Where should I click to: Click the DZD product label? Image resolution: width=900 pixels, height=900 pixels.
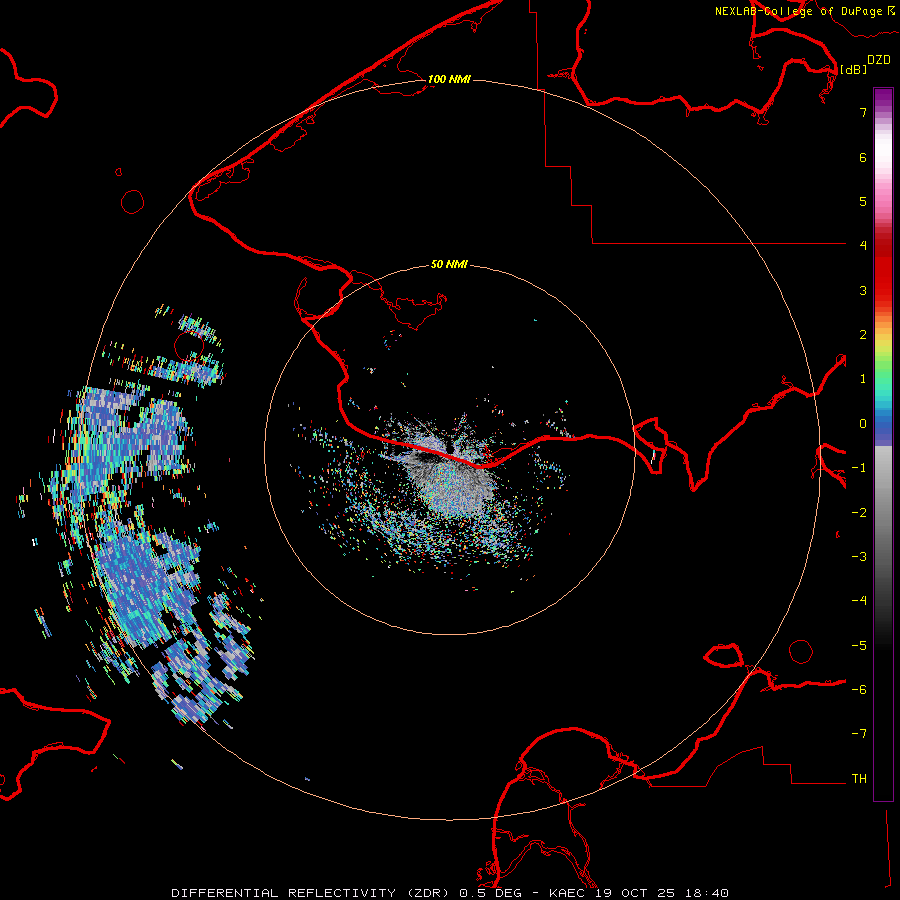tap(879, 60)
